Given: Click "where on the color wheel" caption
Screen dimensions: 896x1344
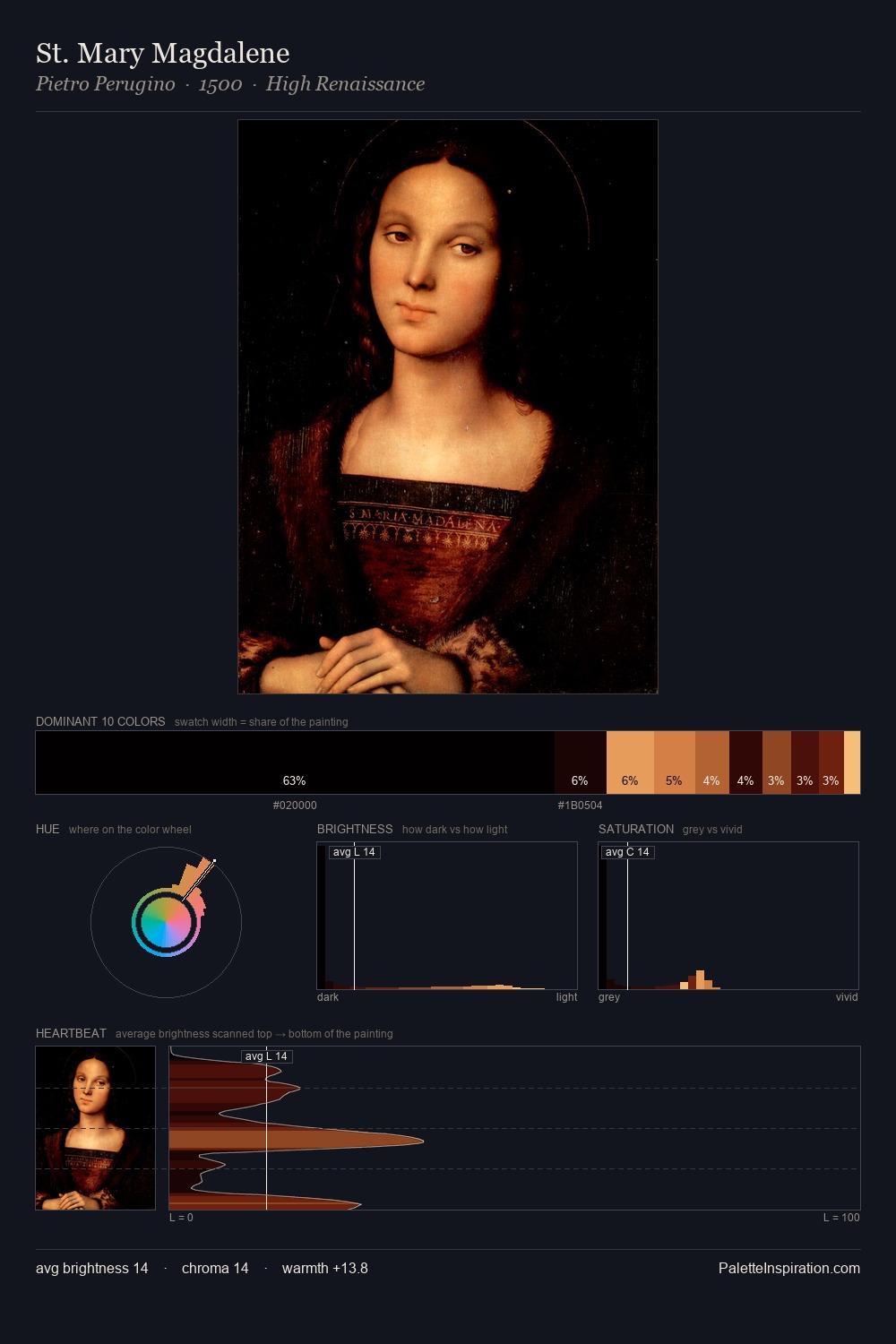Looking at the screenshot, I should (130, 830).
